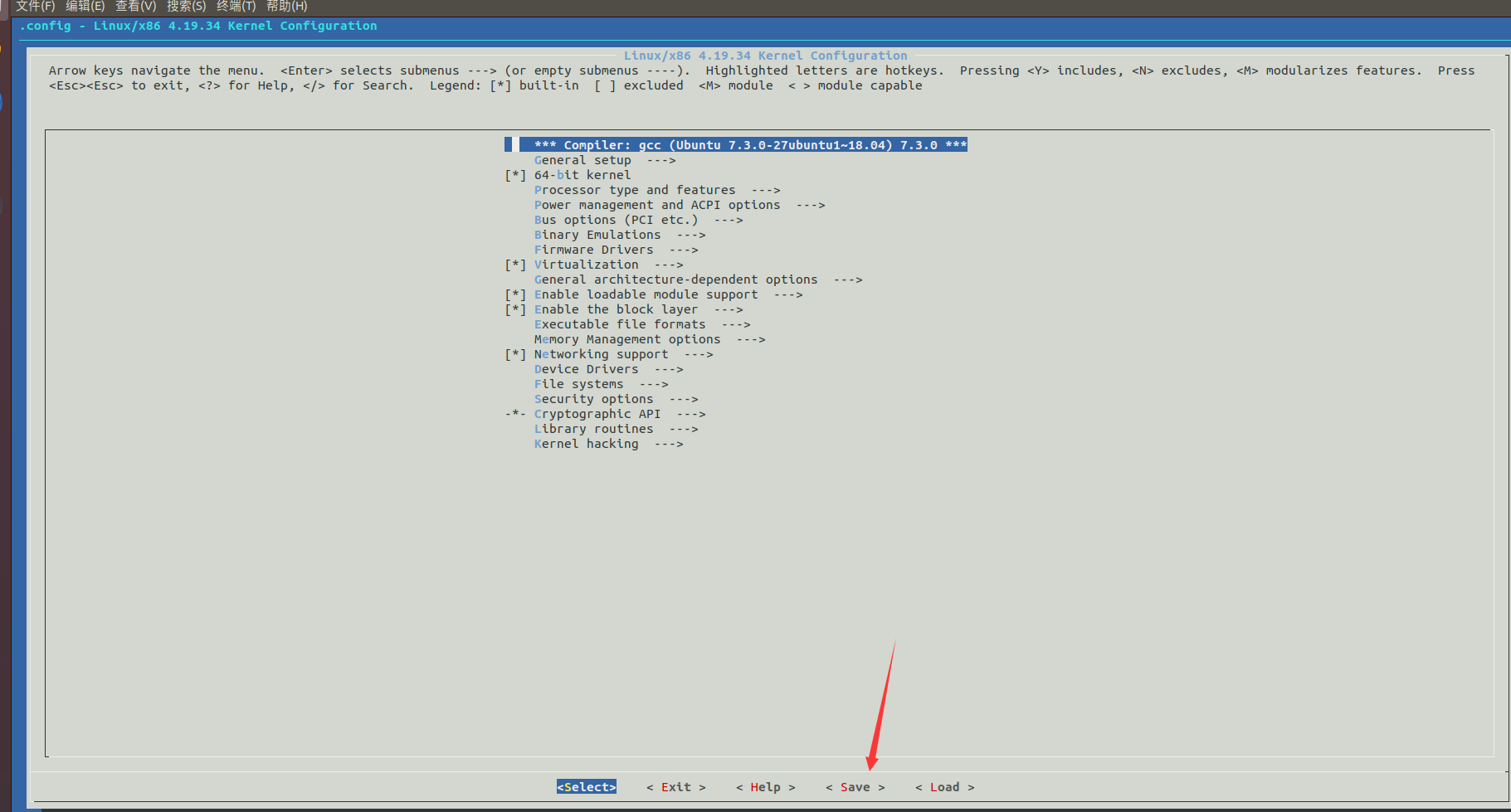Open the 编辑(E) edit menu

coord(85,7)
